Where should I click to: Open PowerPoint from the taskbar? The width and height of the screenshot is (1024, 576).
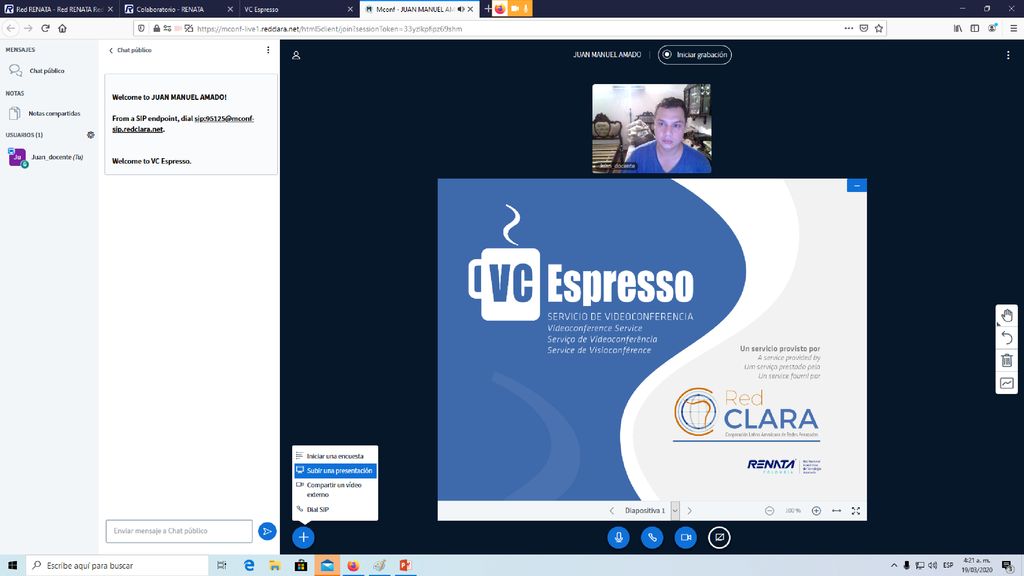pos(405,566)
